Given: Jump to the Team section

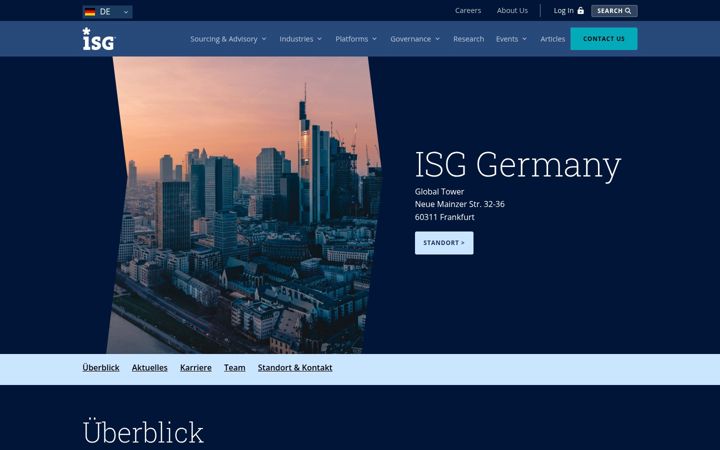Looking at the screenshot, I should point(235,368).
